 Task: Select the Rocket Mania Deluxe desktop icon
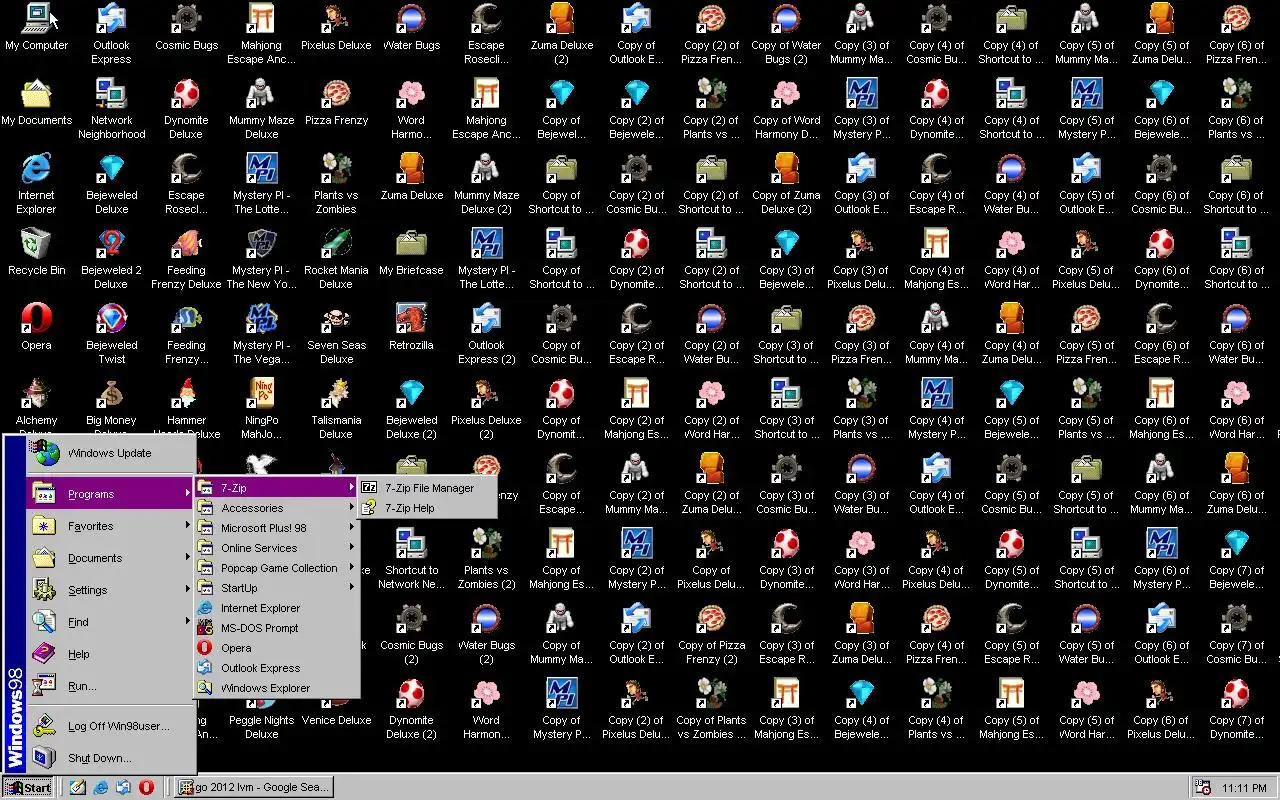pyautogui.click(x=336, y=259)
